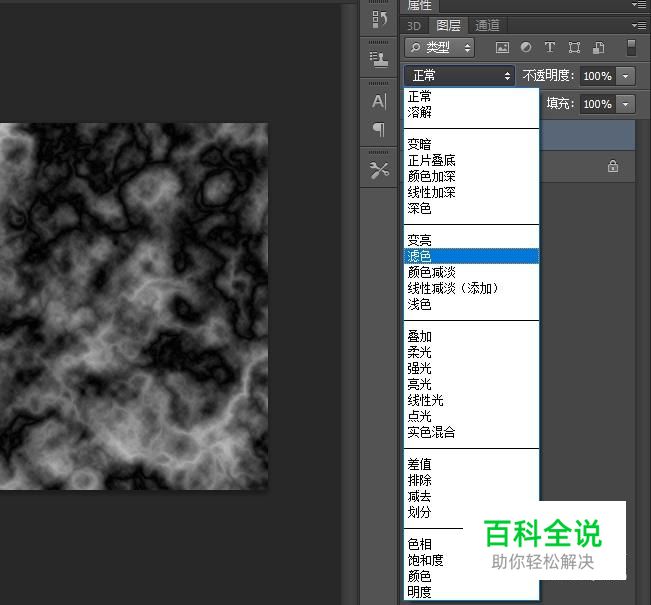Open the History panel icon

click(x=379, y=18)
